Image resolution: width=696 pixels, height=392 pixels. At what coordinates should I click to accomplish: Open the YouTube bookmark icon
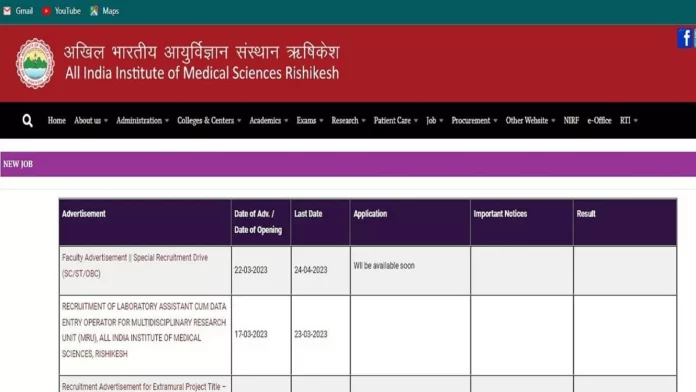(x=47, y=11)
